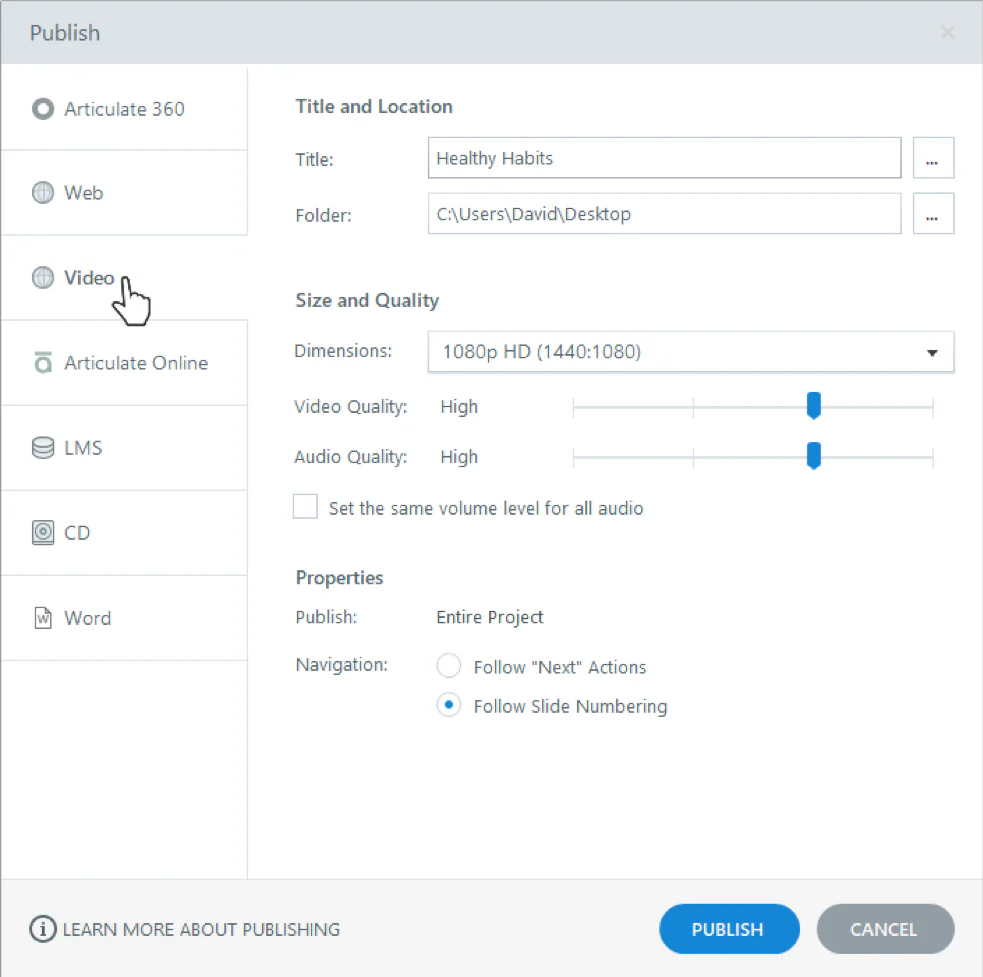Click the Cancel button
983x977 pixels.
click(885, 929)
